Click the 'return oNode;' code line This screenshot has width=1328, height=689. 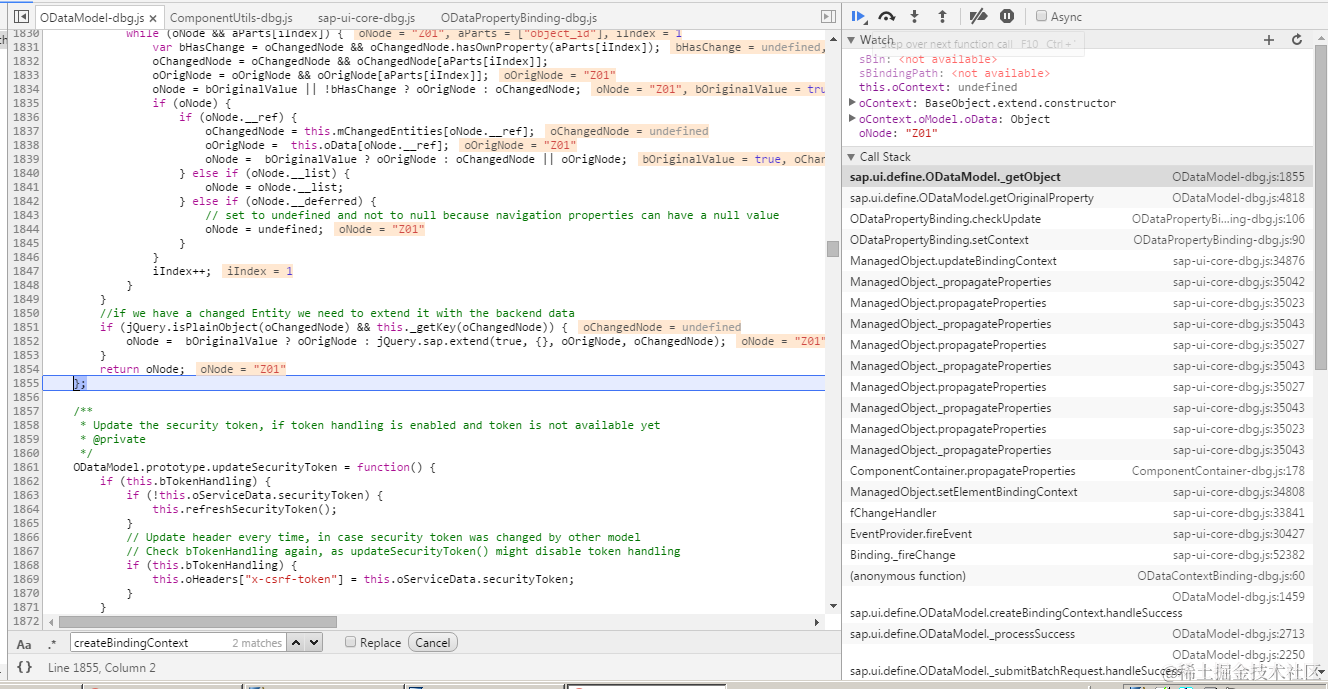[x=142, y=369]
